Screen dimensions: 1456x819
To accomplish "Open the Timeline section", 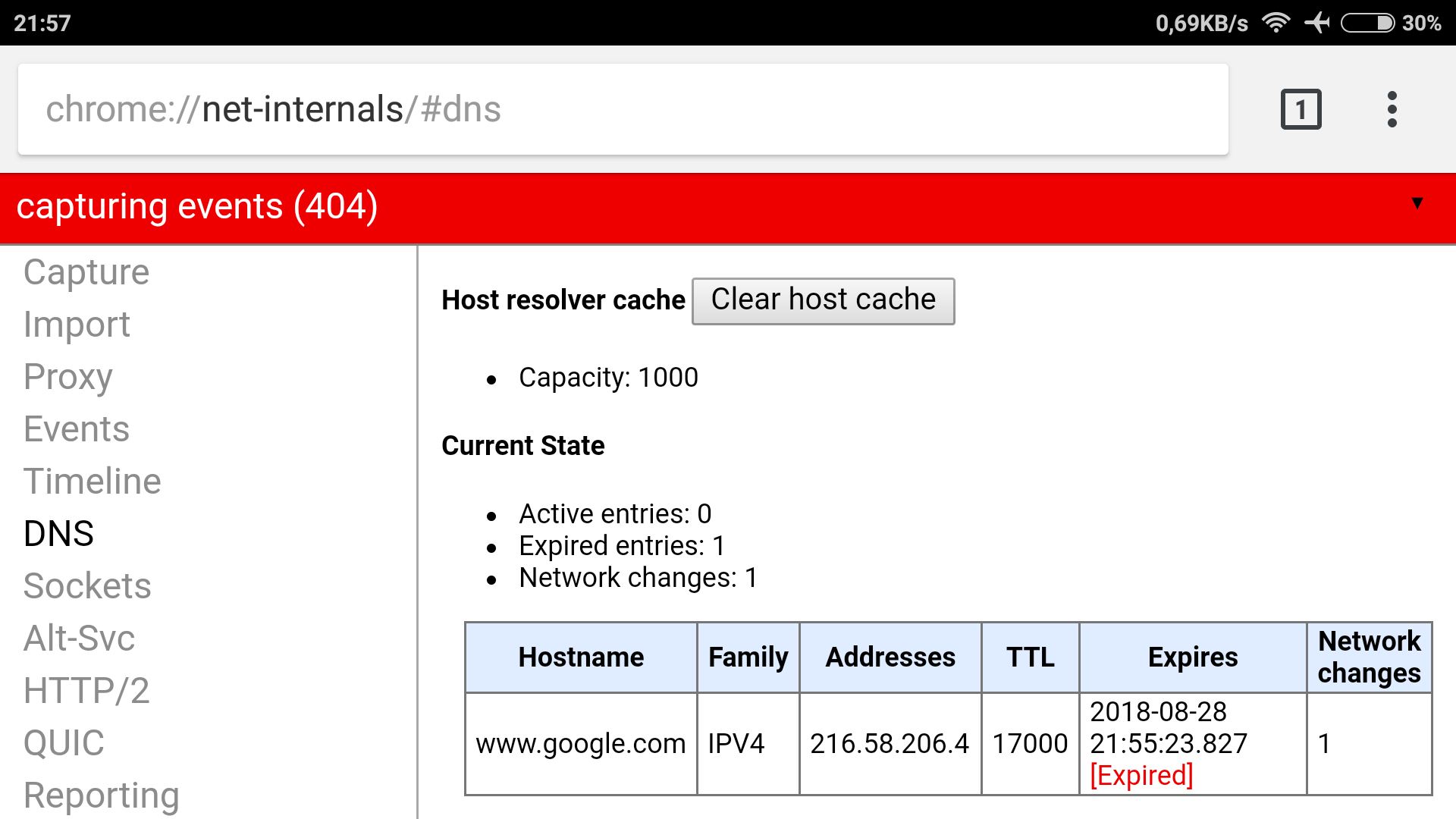I will (x=92, y=482).
